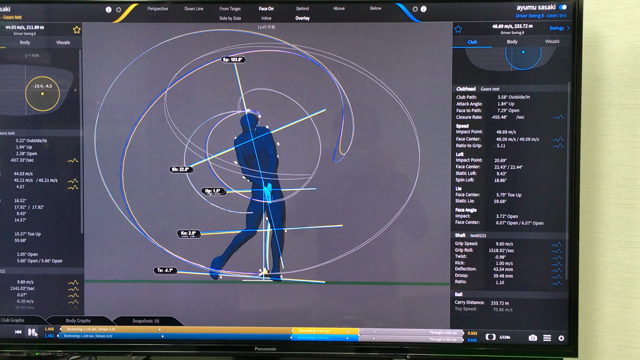Choose Overlay layout
The width and height of the screenshot is (640, 360).
tap(302, 18)
